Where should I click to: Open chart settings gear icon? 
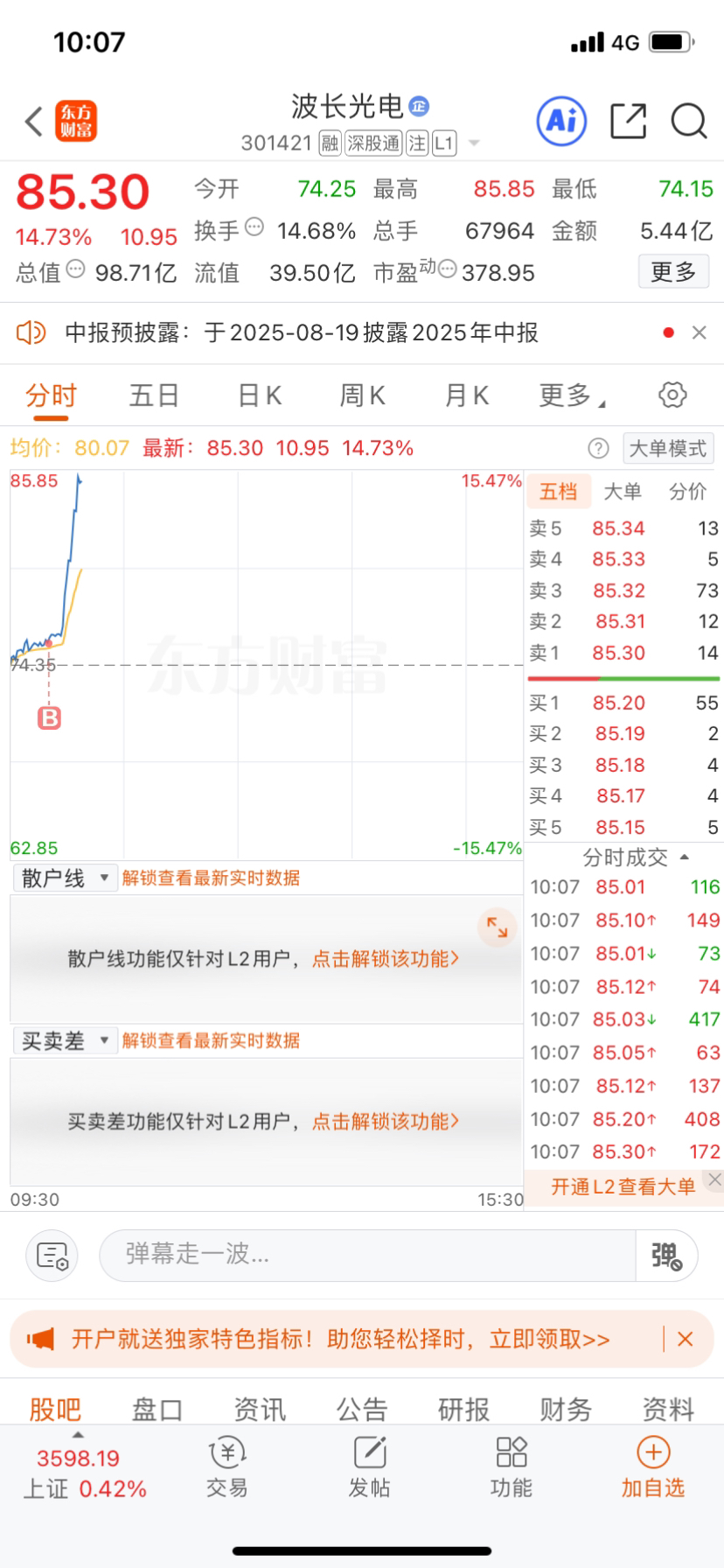(672, 395)
